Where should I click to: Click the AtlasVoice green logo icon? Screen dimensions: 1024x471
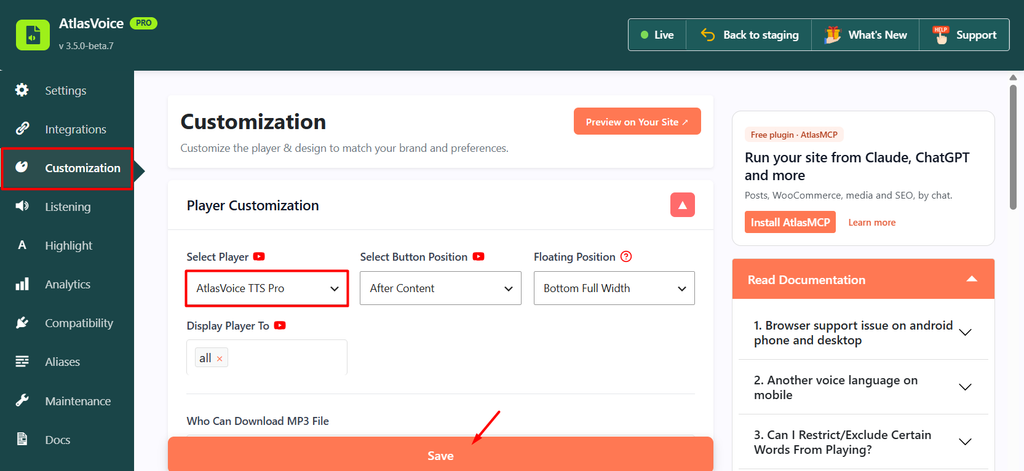[x=33, y=34]
